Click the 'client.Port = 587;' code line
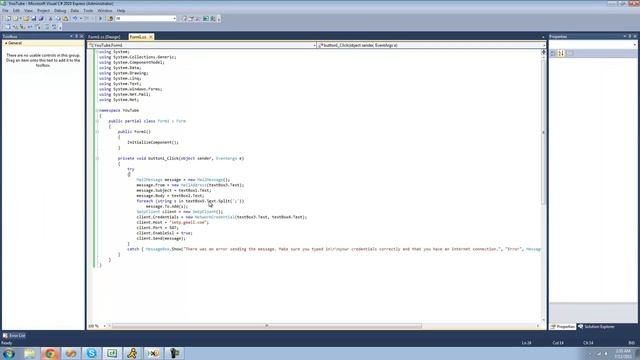The height and width of the screenshot is (360, 640). (x=157, y=228)
